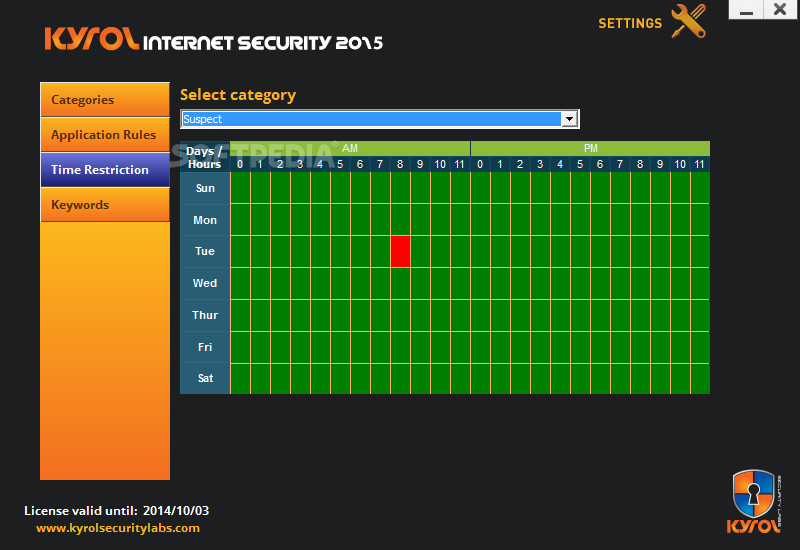Click the 0 AM hour column header
This screenshot has width=800, height=550.
[x=240, y=164]
